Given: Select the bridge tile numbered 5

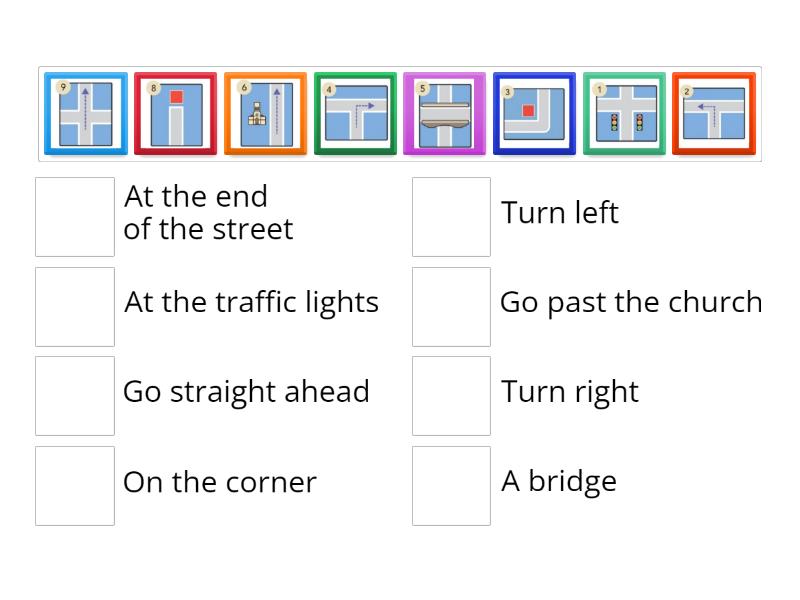Looking at the screenshot, I should point(445,112).
